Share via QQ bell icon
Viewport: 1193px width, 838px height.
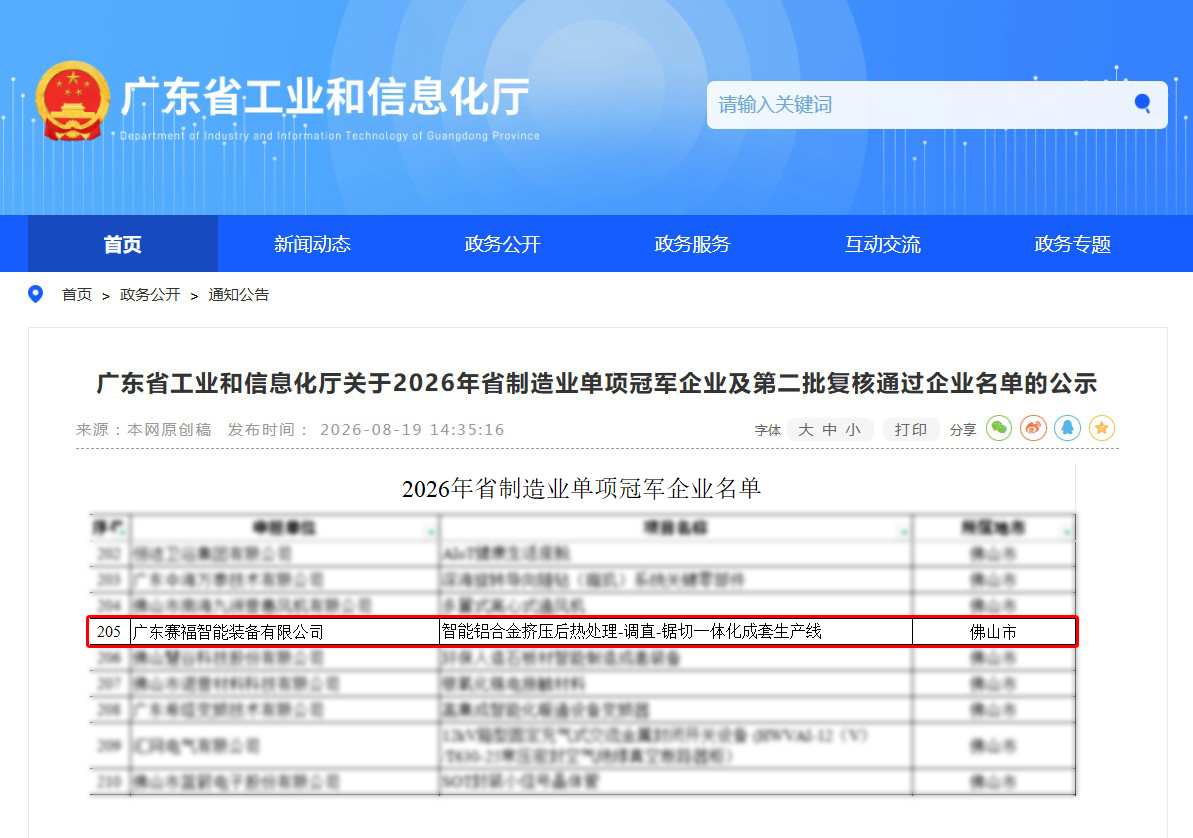1067,429
